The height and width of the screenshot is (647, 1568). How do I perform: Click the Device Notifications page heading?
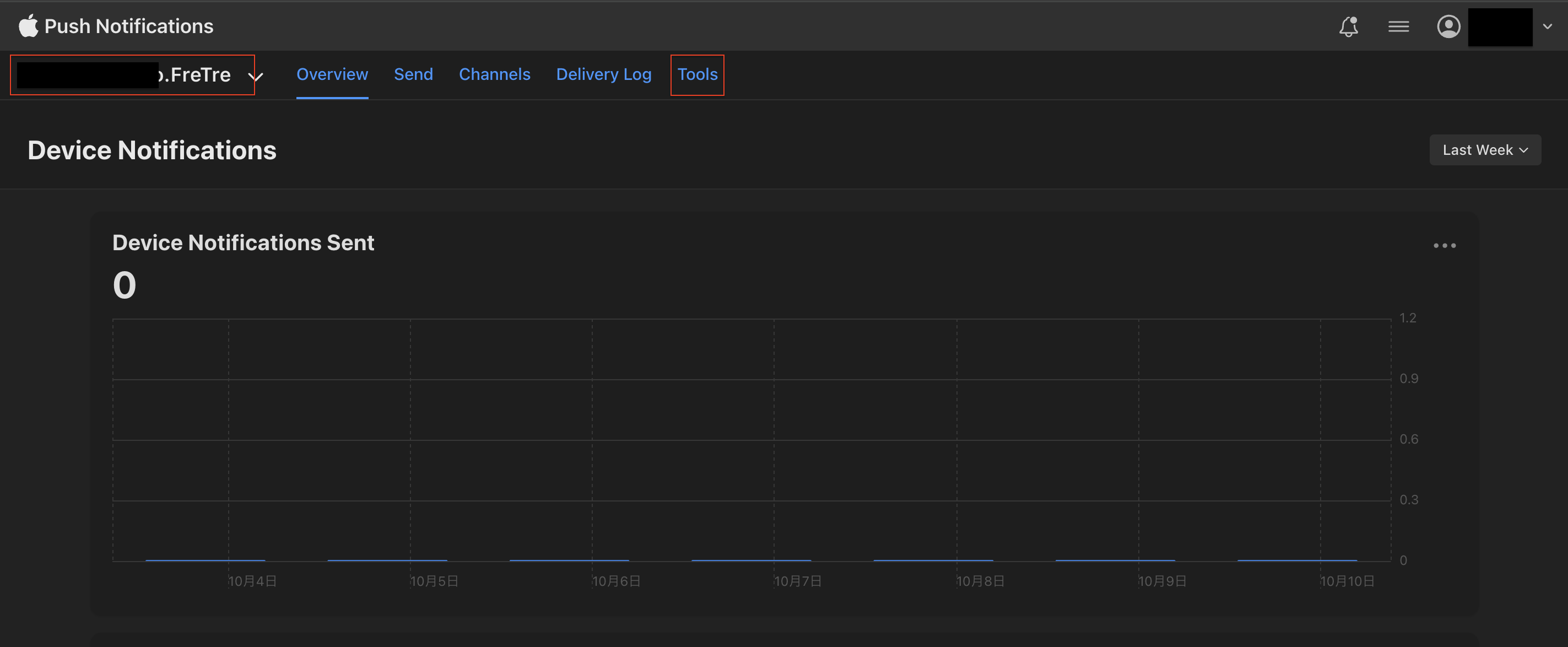click(x=152, y=150)
